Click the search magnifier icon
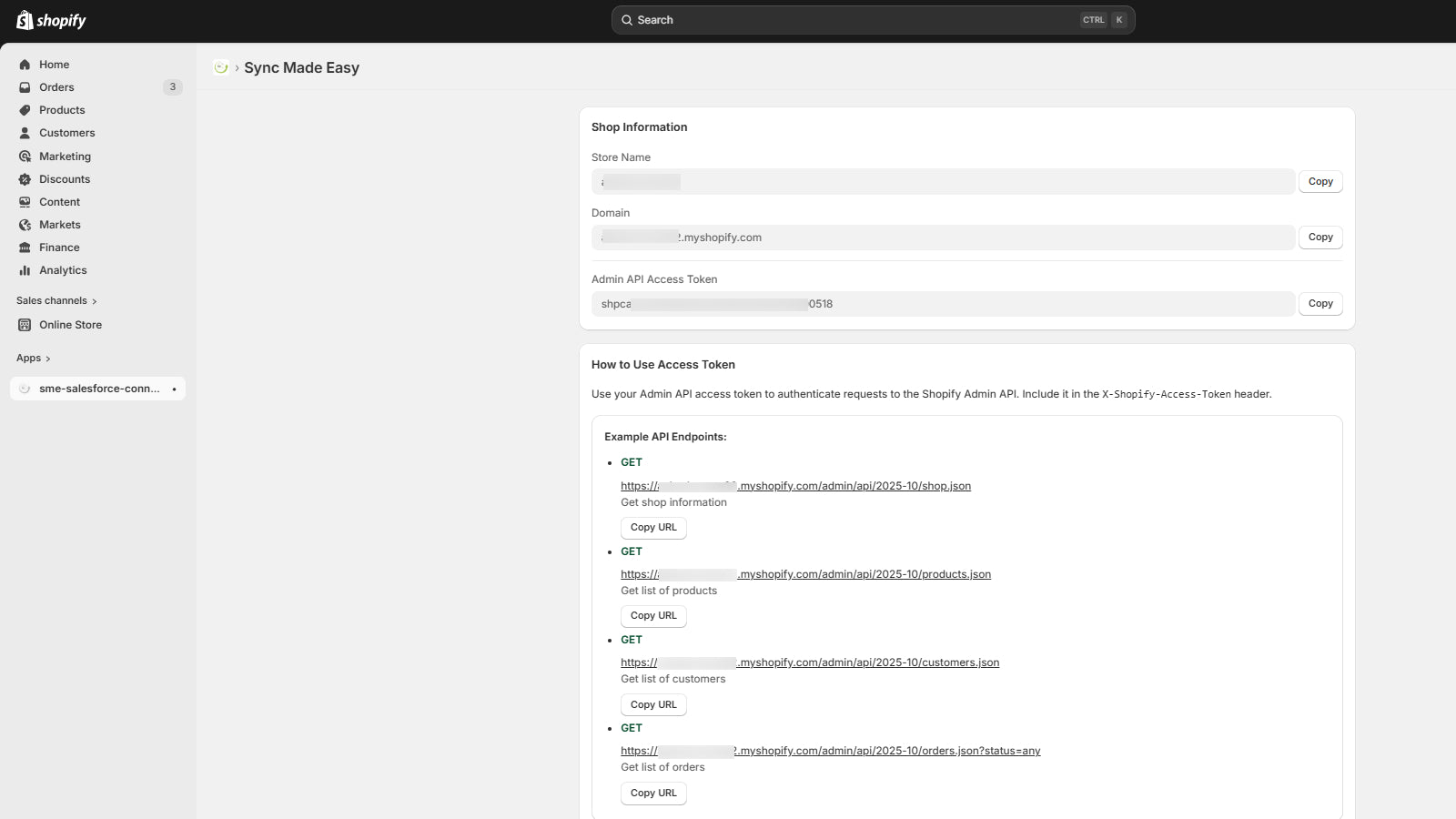The width and height of the screenshot is (1456, 819). coord(628,19)
